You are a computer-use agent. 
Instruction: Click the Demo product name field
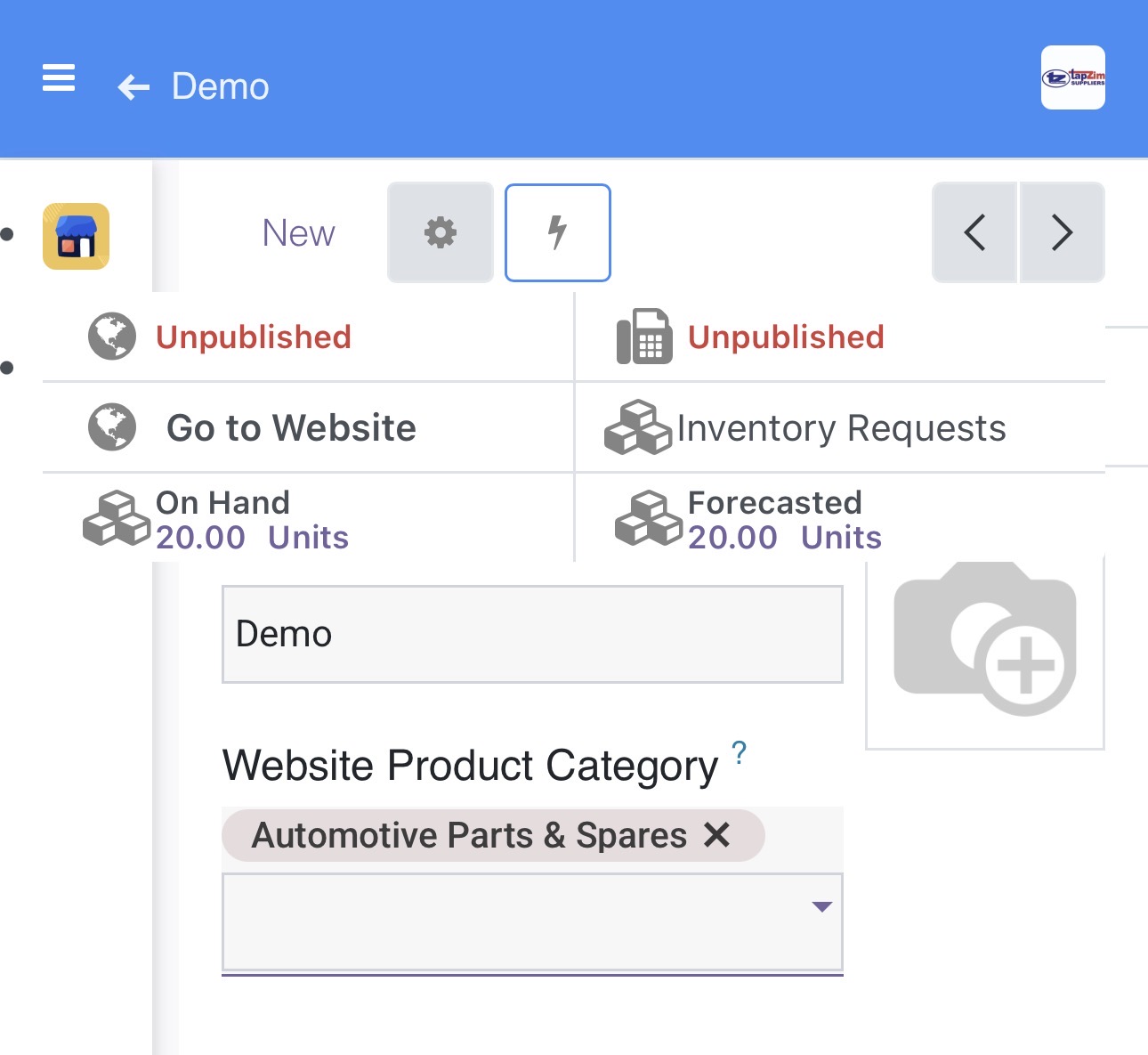point(532,634)
